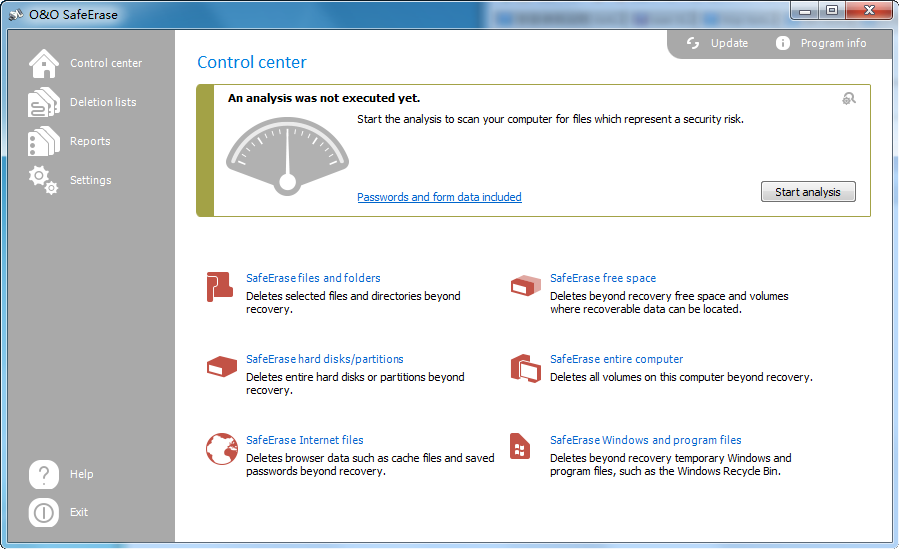Open SafeErase Windows and program files link
The height and width of the screenshot is (550, 900).
[646, 440]
